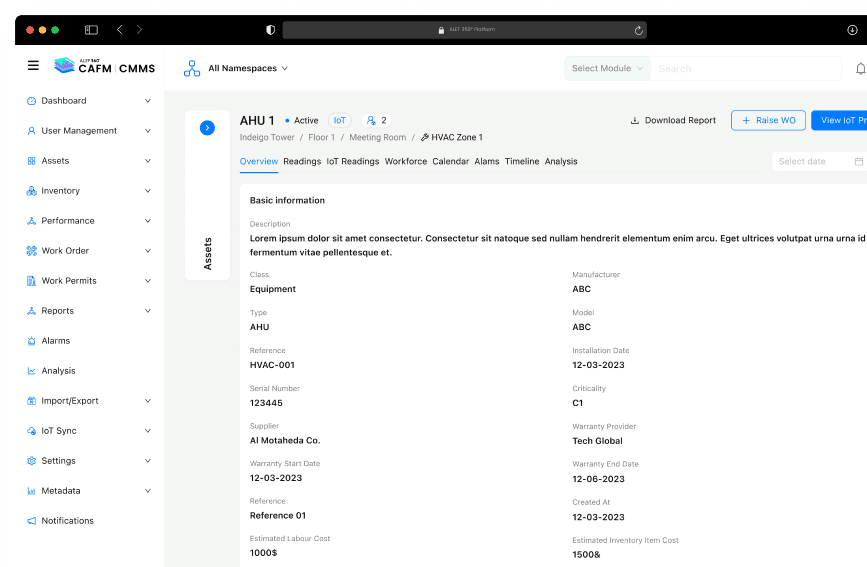Click the Notifications megaphone icon
The width and height of the screenshot is (867, 567).
32,521
